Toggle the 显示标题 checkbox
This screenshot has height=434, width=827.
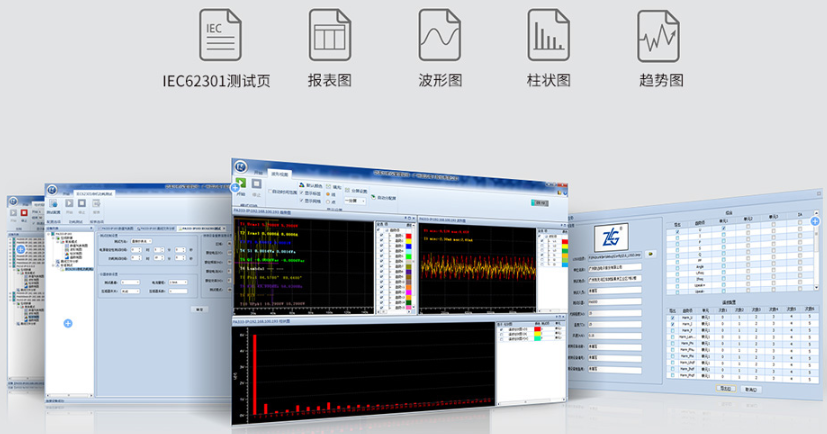[301, 192]
